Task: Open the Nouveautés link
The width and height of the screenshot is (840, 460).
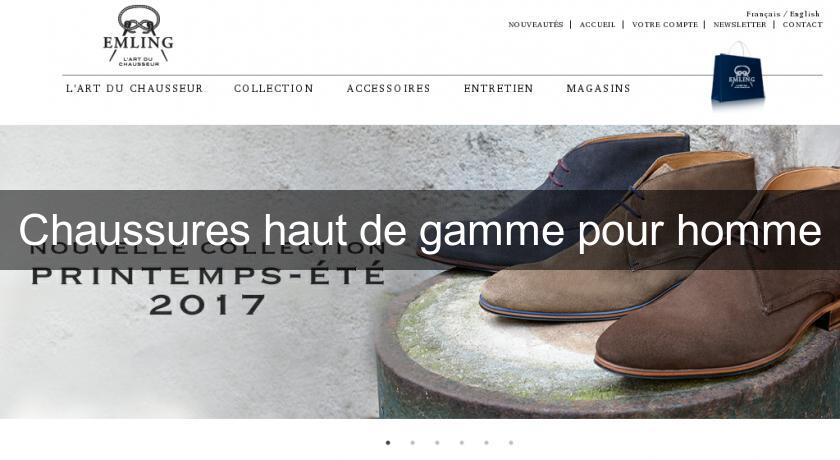Action: click(x=536, y=25)
